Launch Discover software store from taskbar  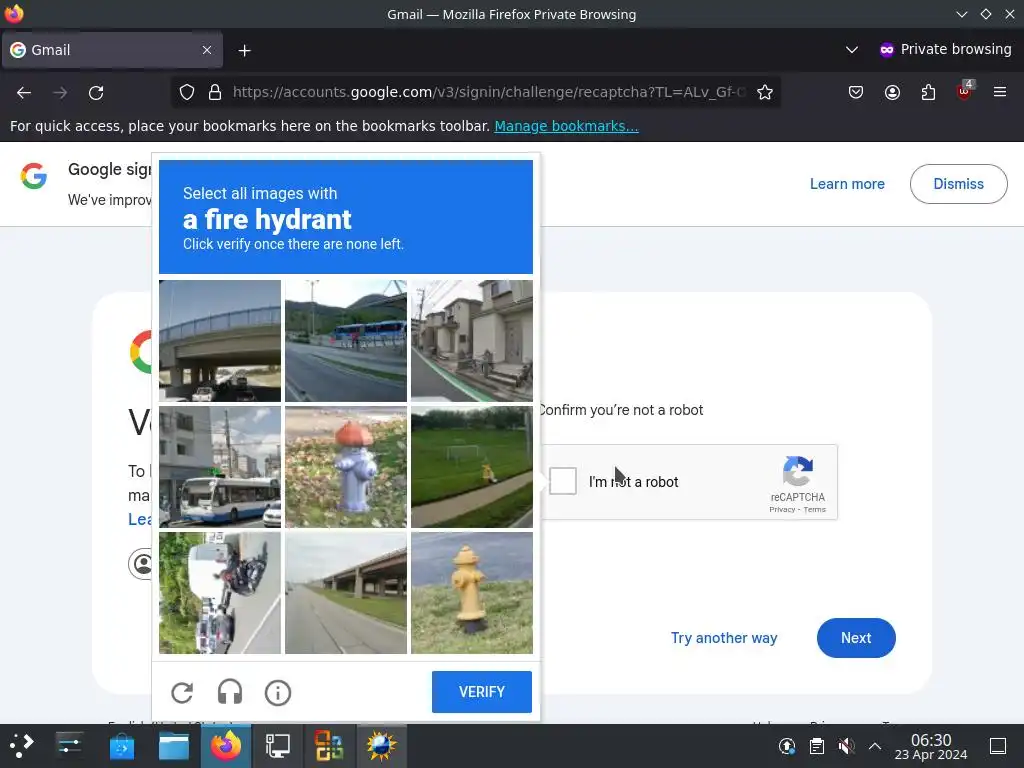point(121,746)
